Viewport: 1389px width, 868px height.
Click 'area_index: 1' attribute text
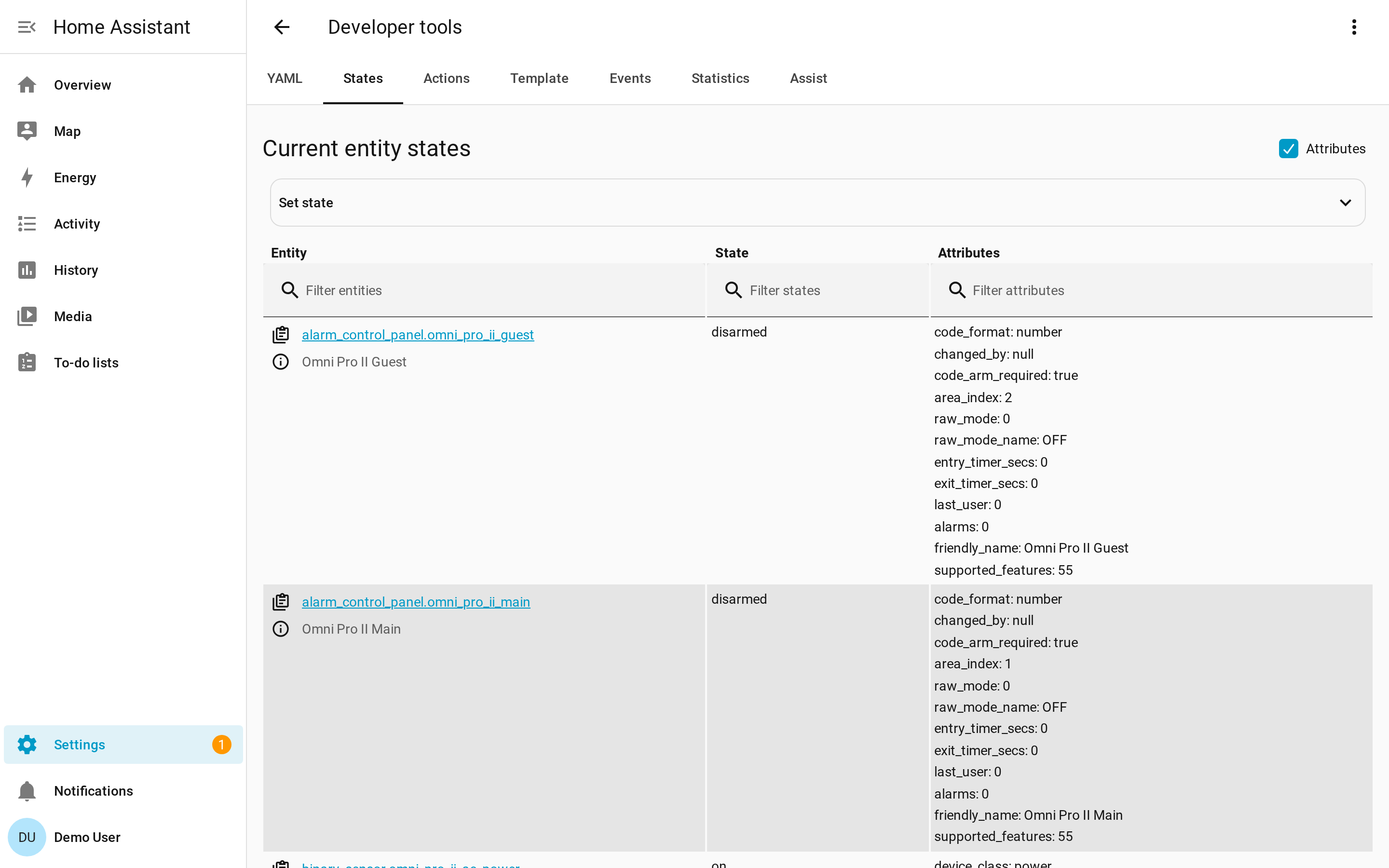972,664
